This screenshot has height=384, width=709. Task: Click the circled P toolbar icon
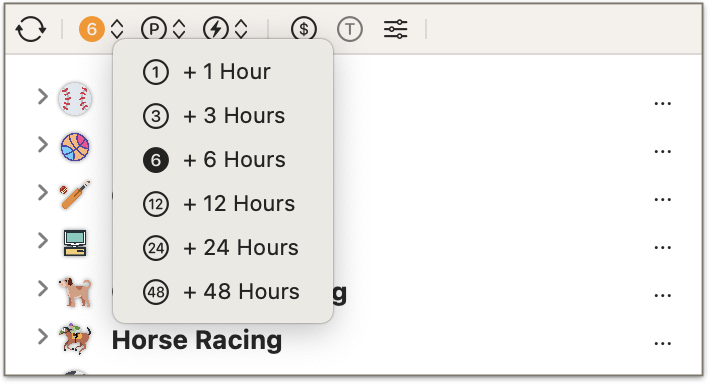tap(154, 29)
